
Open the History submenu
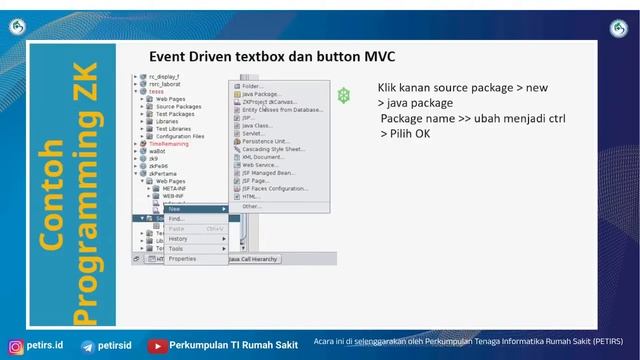tap(196, 239)
